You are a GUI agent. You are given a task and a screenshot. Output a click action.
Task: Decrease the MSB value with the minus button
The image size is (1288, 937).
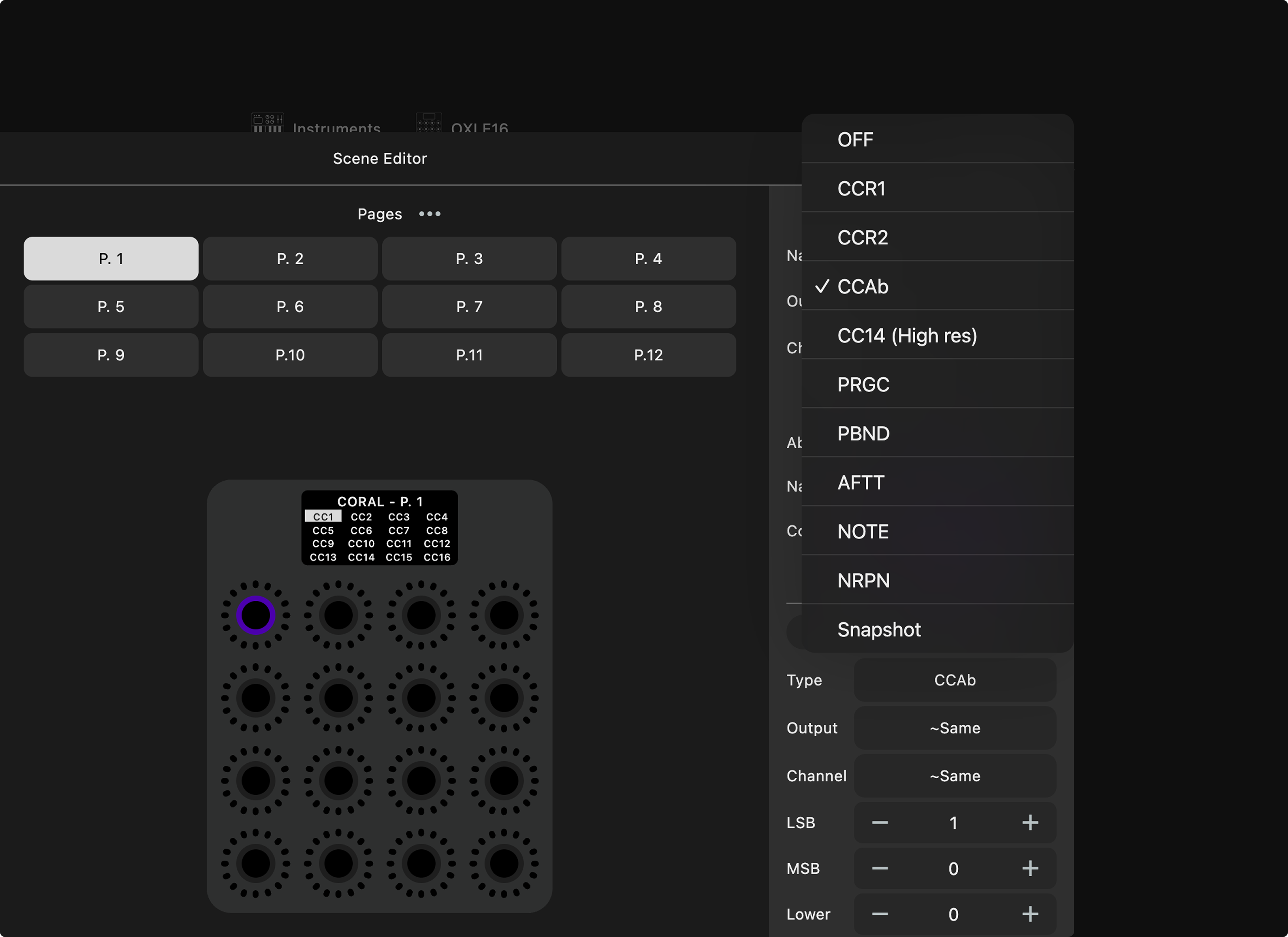pos(880,868)
